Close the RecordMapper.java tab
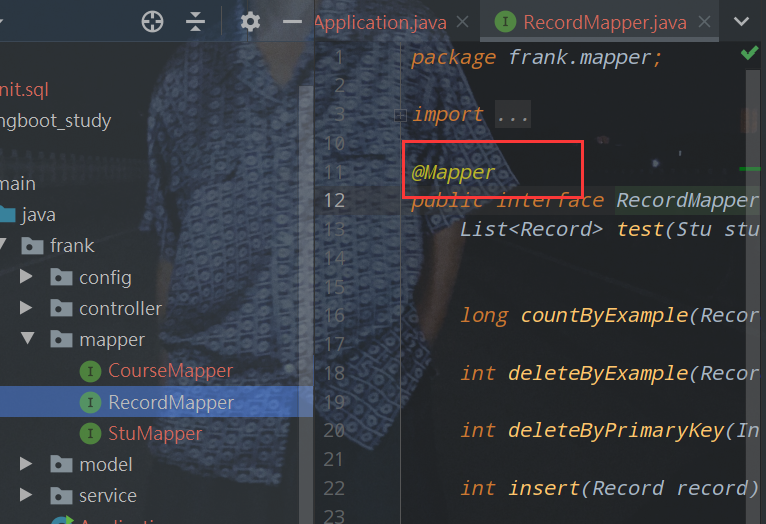 point(704,22)
